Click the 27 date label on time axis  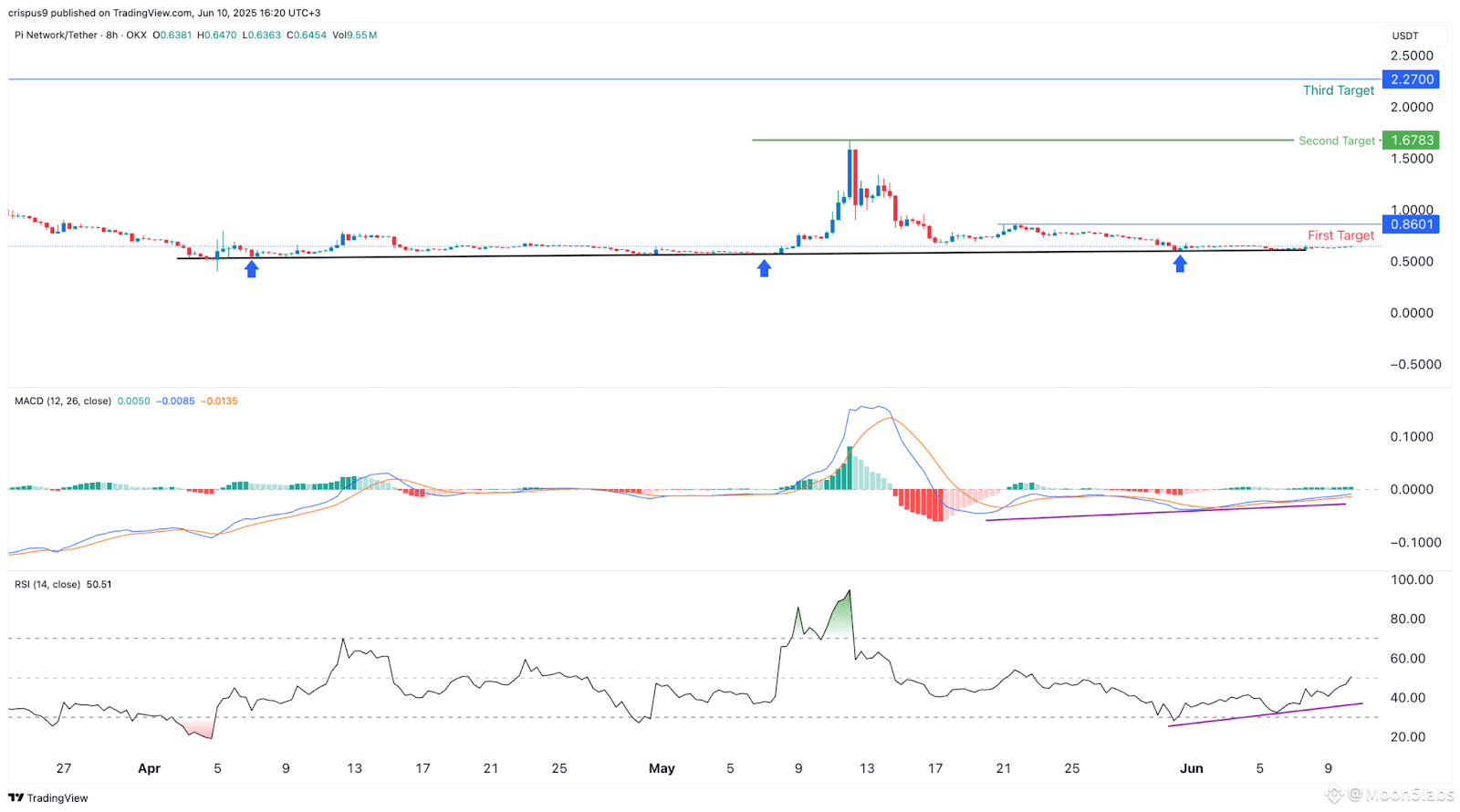click(63, 768)
